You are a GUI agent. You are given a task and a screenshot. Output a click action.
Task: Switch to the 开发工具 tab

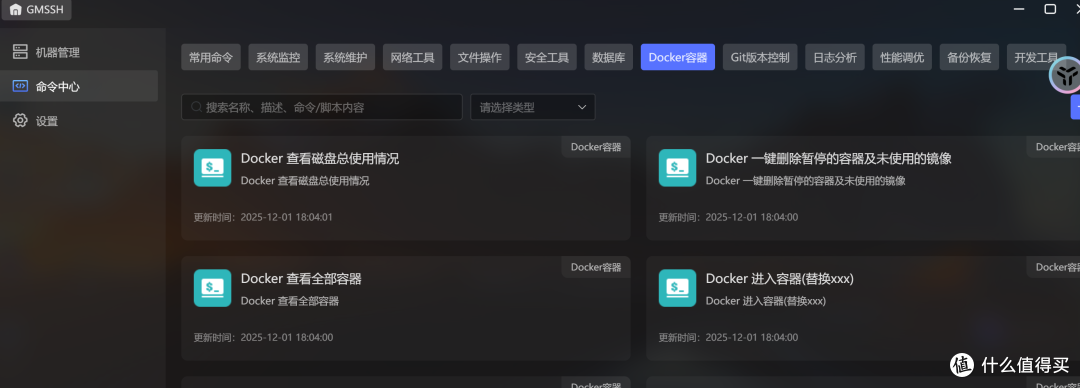(x=1037, y=57)
